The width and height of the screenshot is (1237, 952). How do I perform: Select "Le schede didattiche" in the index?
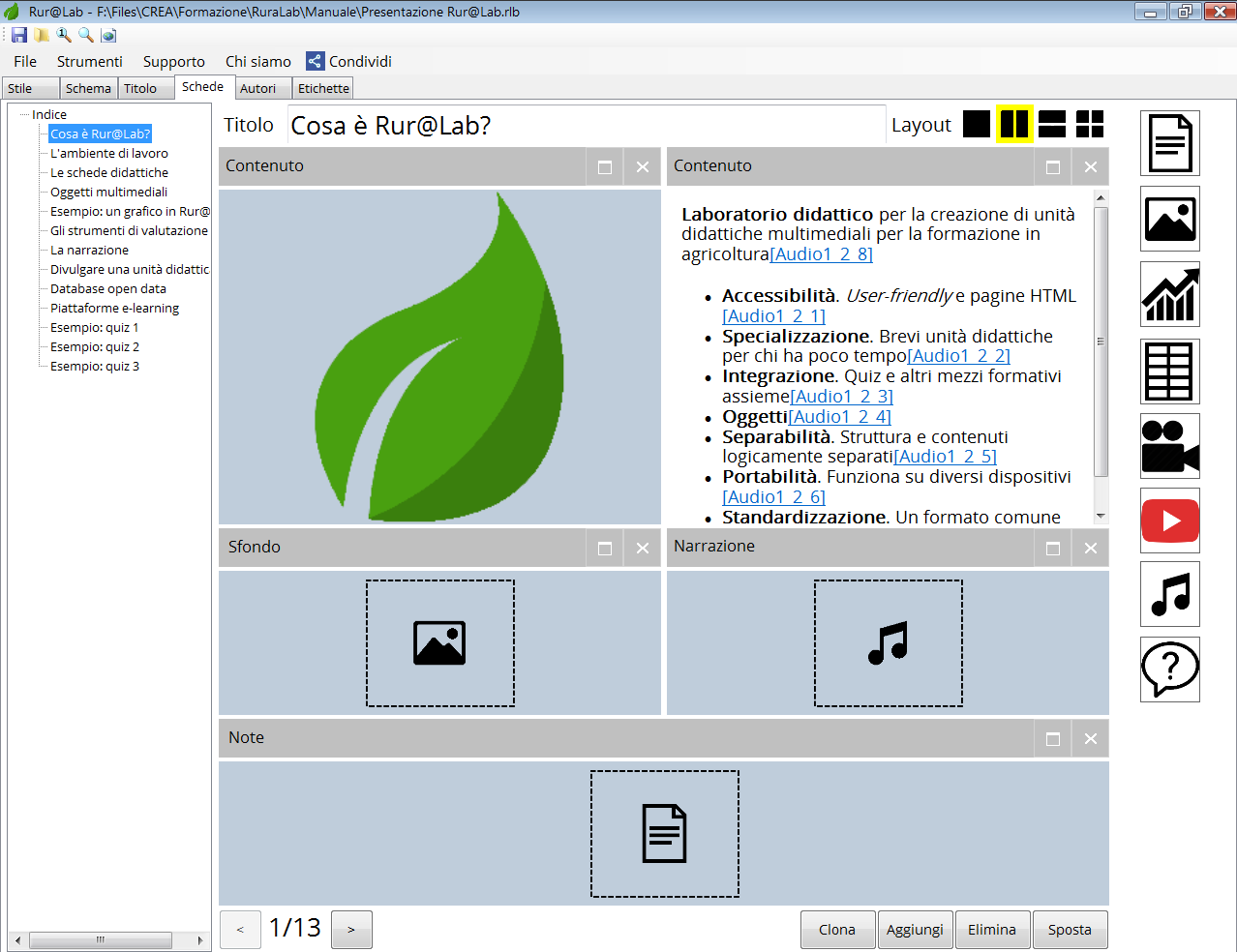pos(109,172)
